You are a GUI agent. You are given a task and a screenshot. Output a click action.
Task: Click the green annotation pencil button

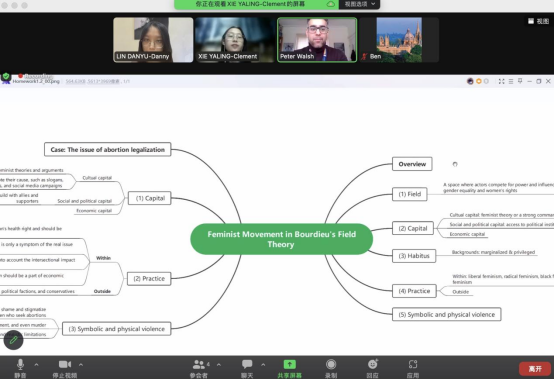[x=13, y=340]
